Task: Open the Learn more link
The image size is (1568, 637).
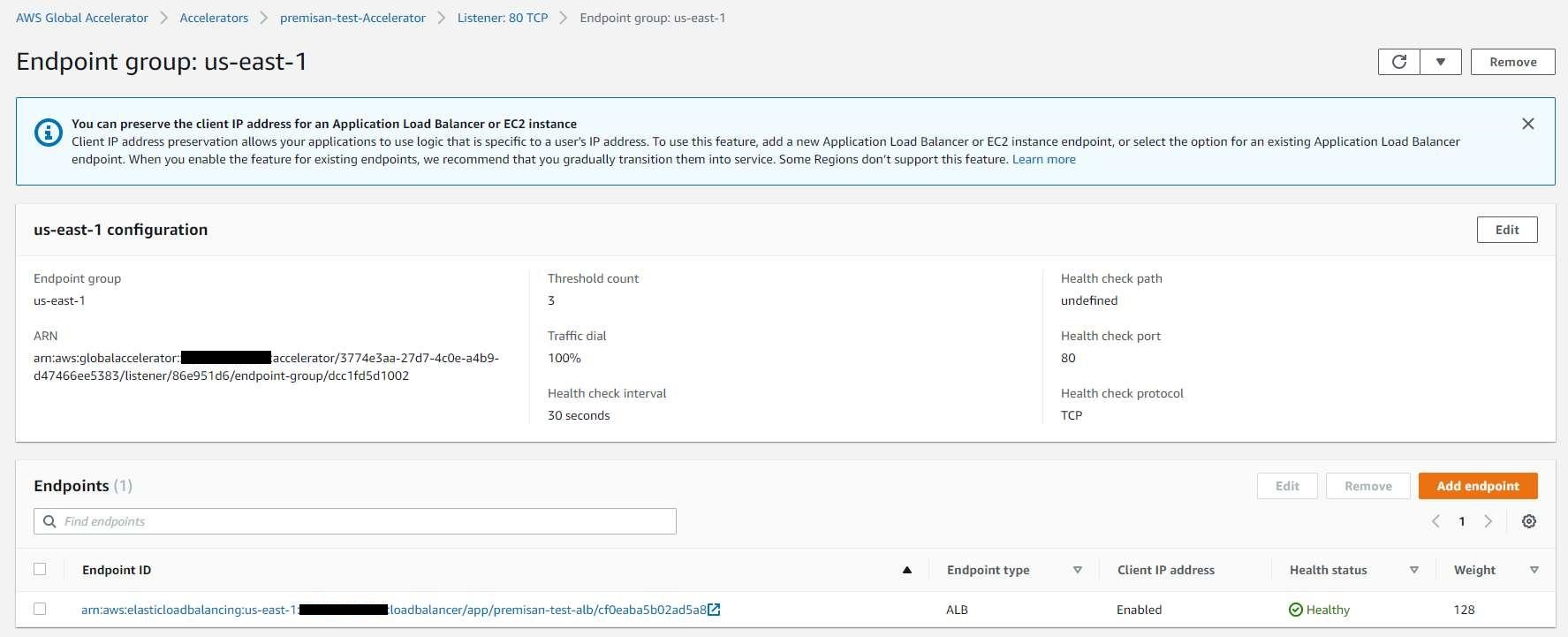Action: click(1043, 159)
